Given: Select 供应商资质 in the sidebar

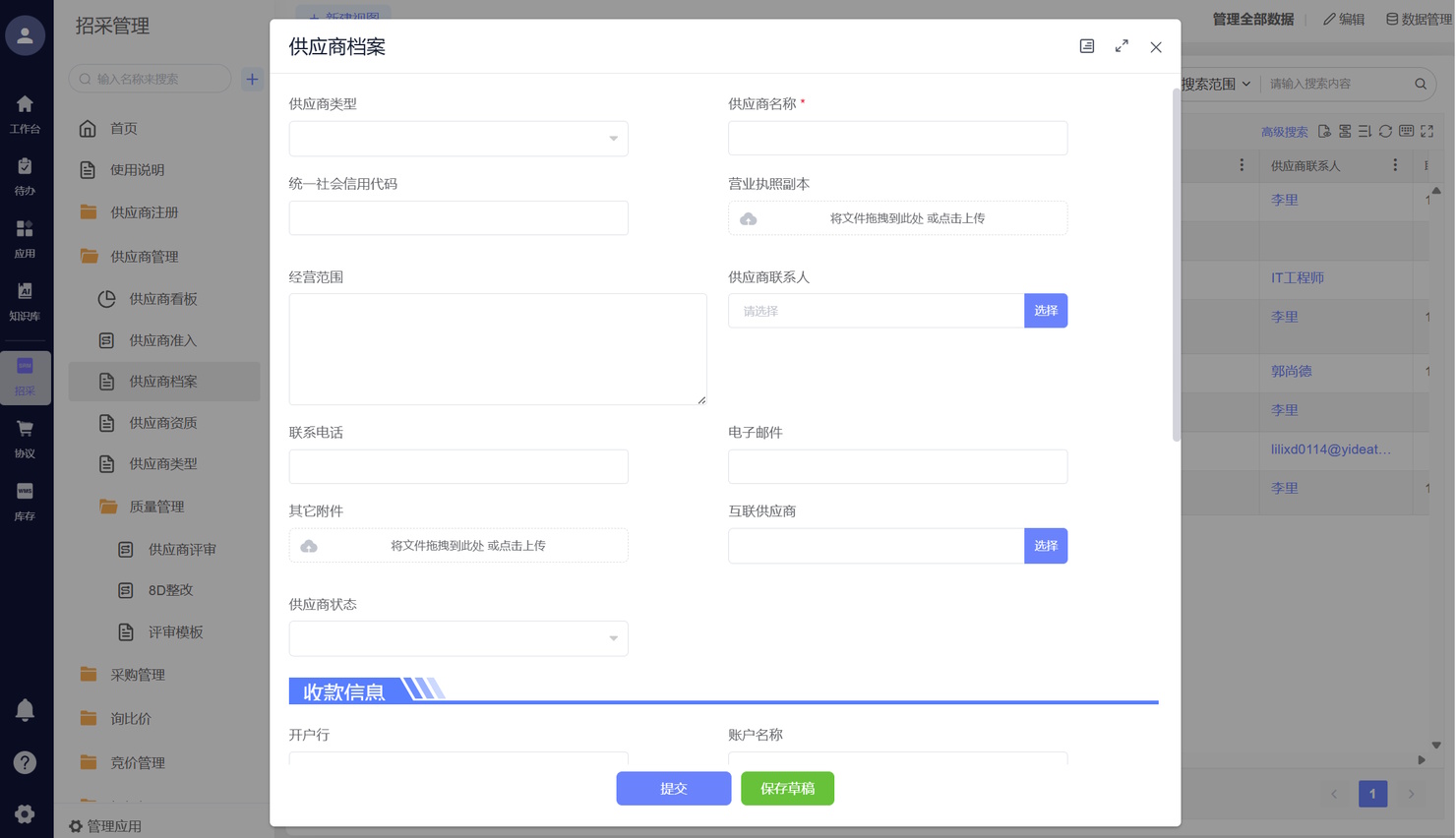Looking at the screenshot, I should click(163, 423).
